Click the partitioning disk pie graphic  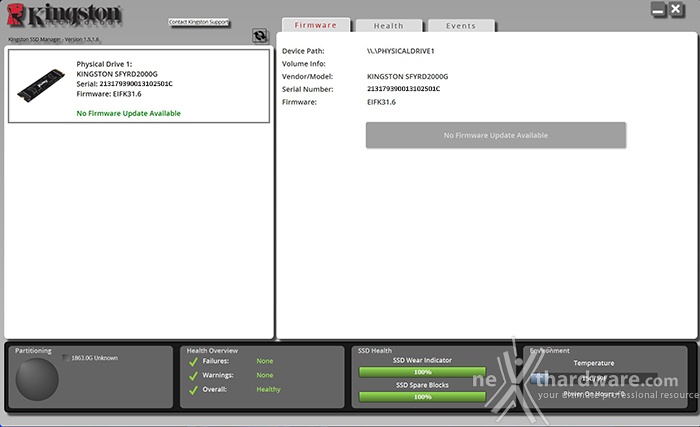[x=37, y=379]
